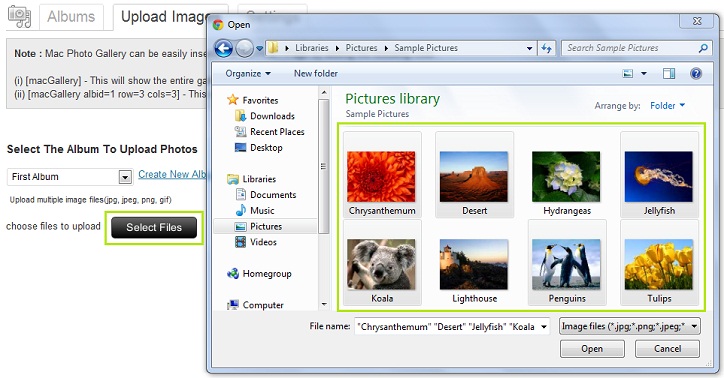The image size is (724, 378).
Task: Open the Image files type filter dropdown
Action: pos(629,326)
